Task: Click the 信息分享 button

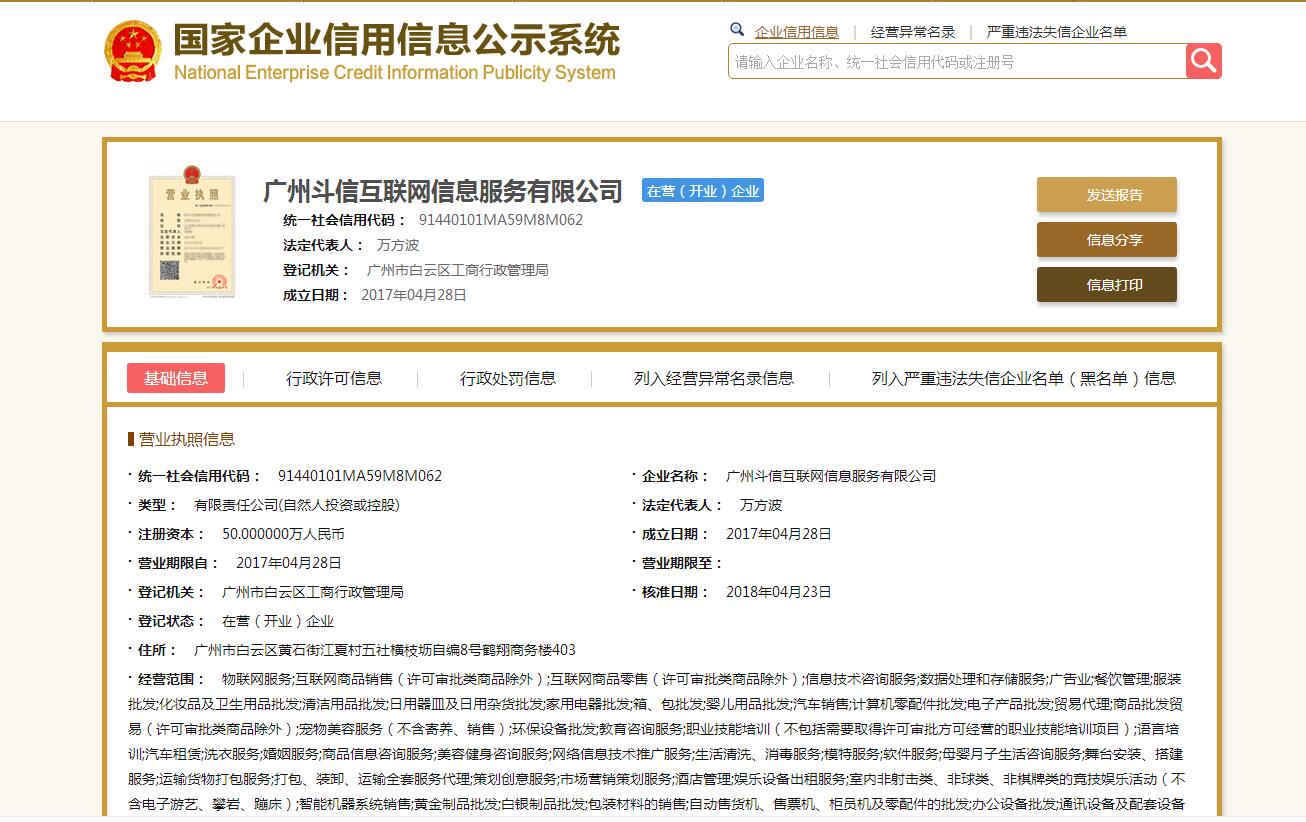Action: click(1107, 240)
